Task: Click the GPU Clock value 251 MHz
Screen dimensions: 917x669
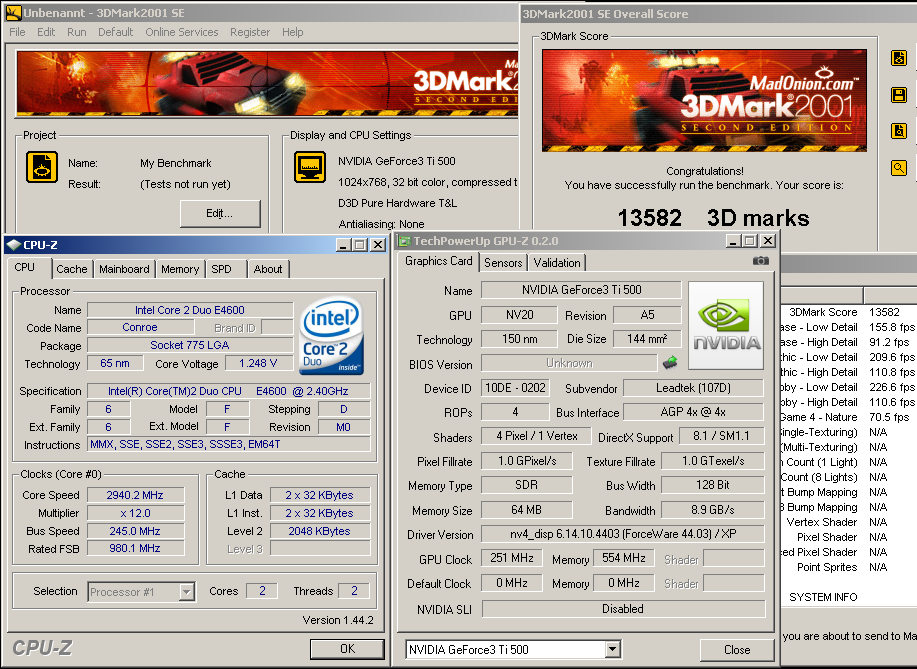Action: [x=512, y=558]
